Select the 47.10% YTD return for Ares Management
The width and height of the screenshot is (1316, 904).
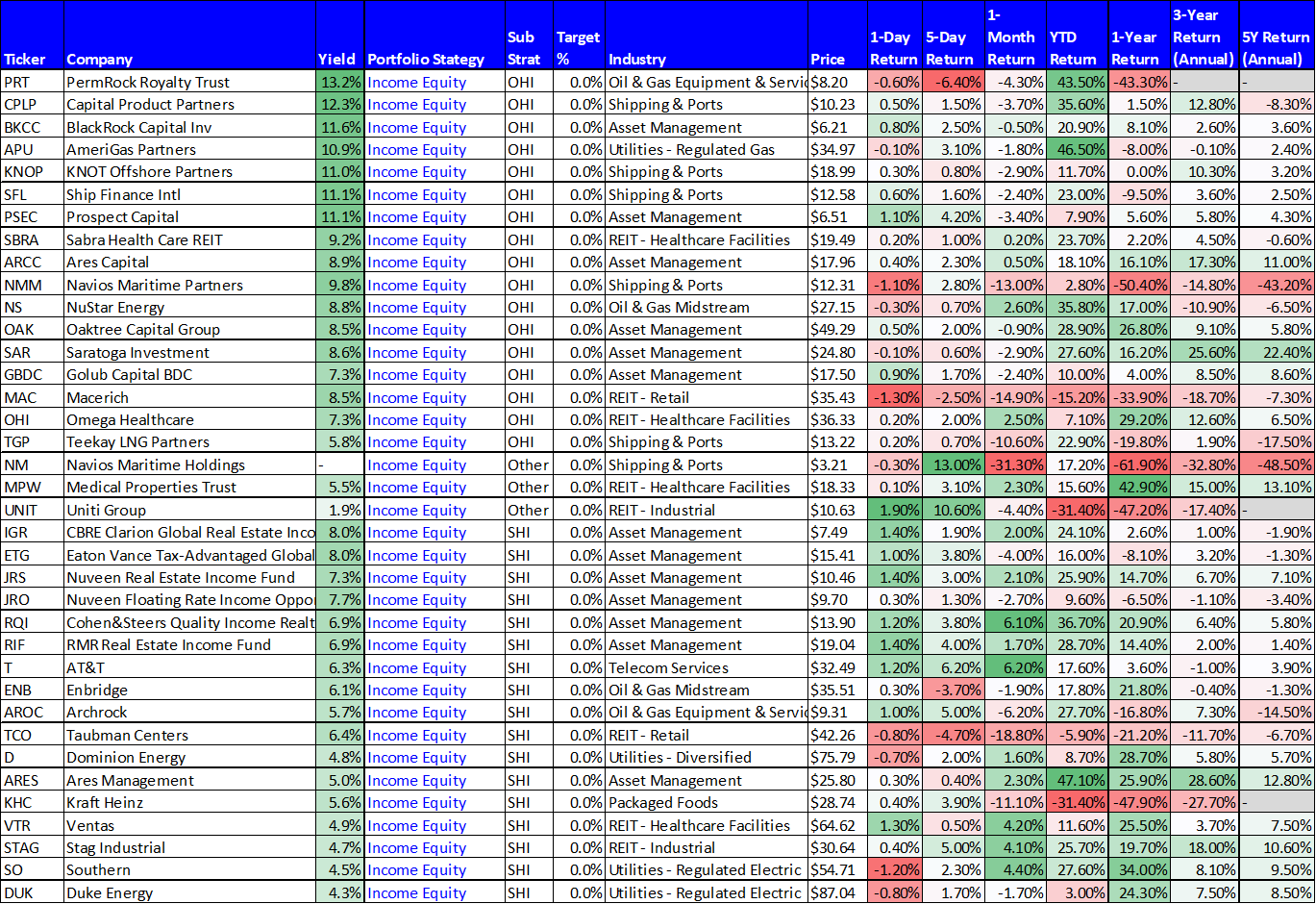point(1077,780)
